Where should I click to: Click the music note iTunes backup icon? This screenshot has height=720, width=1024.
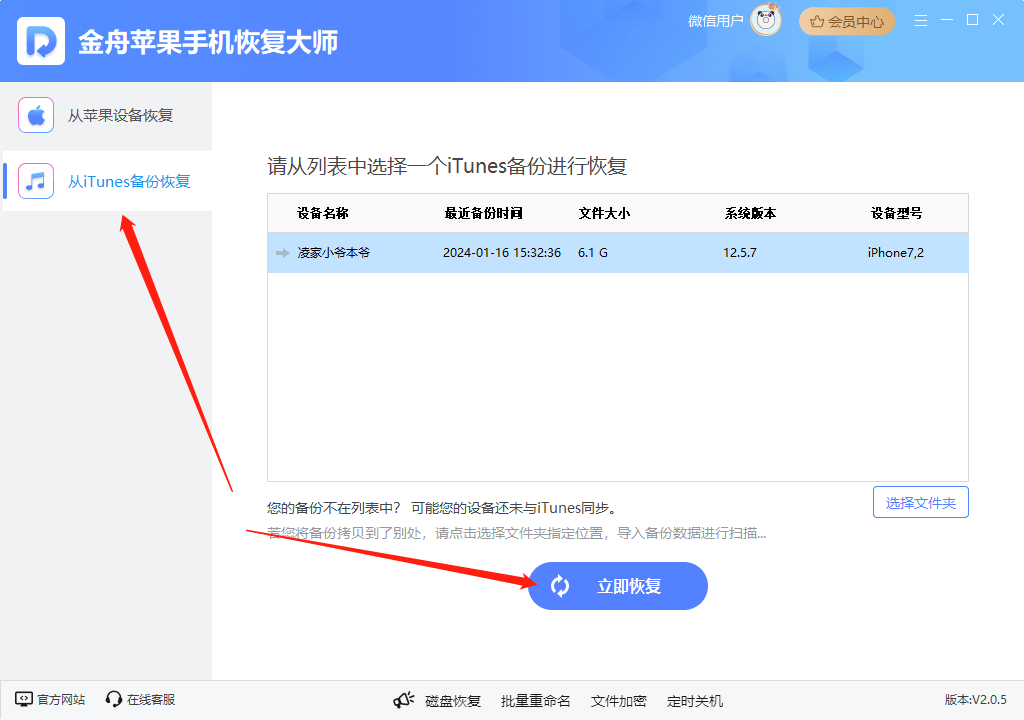(x=36, y=181)
